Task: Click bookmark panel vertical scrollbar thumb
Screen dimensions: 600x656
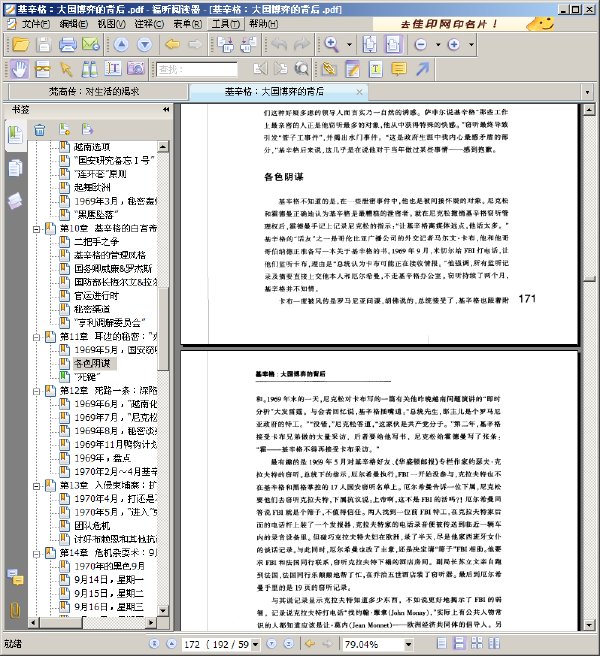Action: (x=163, y=329)
